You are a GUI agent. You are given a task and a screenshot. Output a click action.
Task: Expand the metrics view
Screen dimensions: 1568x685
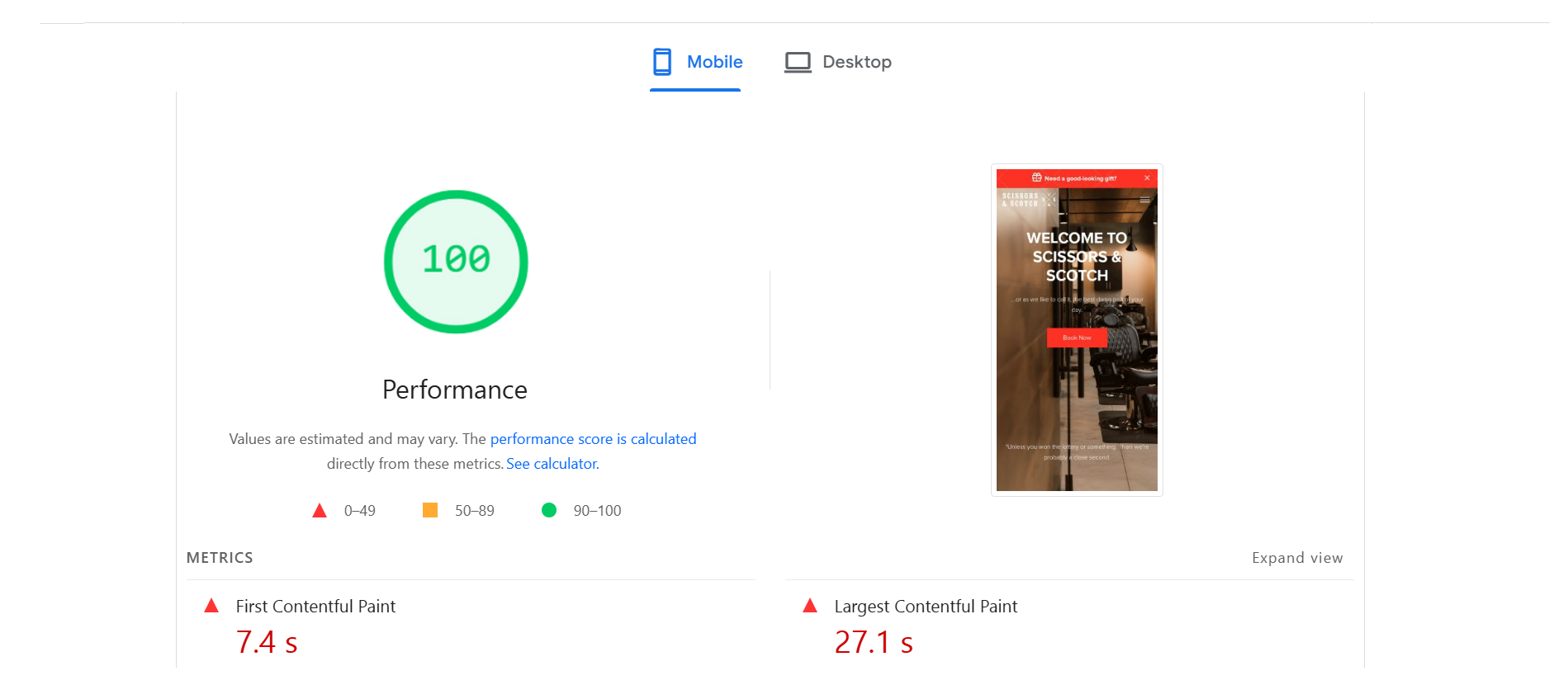click(x=1296, y=558)
